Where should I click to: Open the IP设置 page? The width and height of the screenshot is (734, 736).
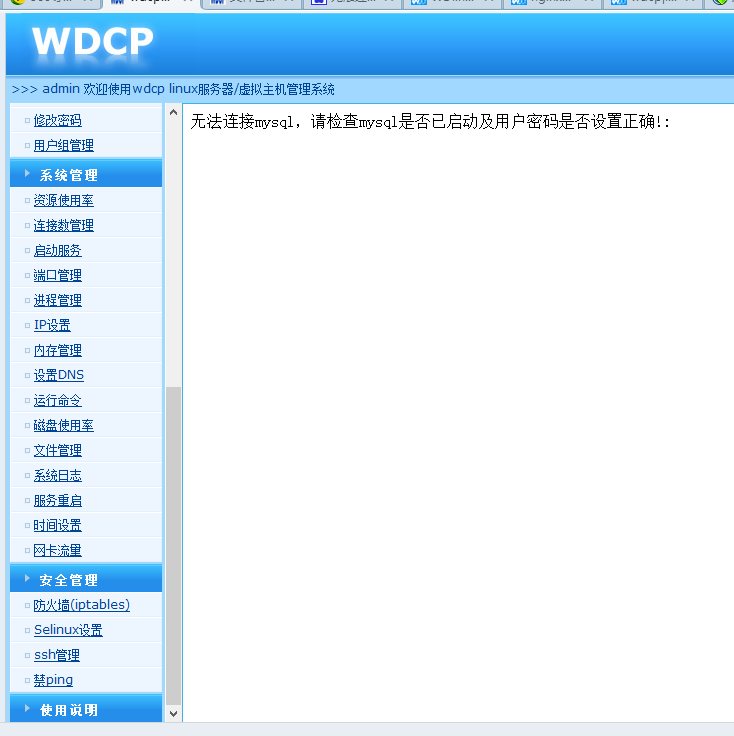click(x=52, y=325)
